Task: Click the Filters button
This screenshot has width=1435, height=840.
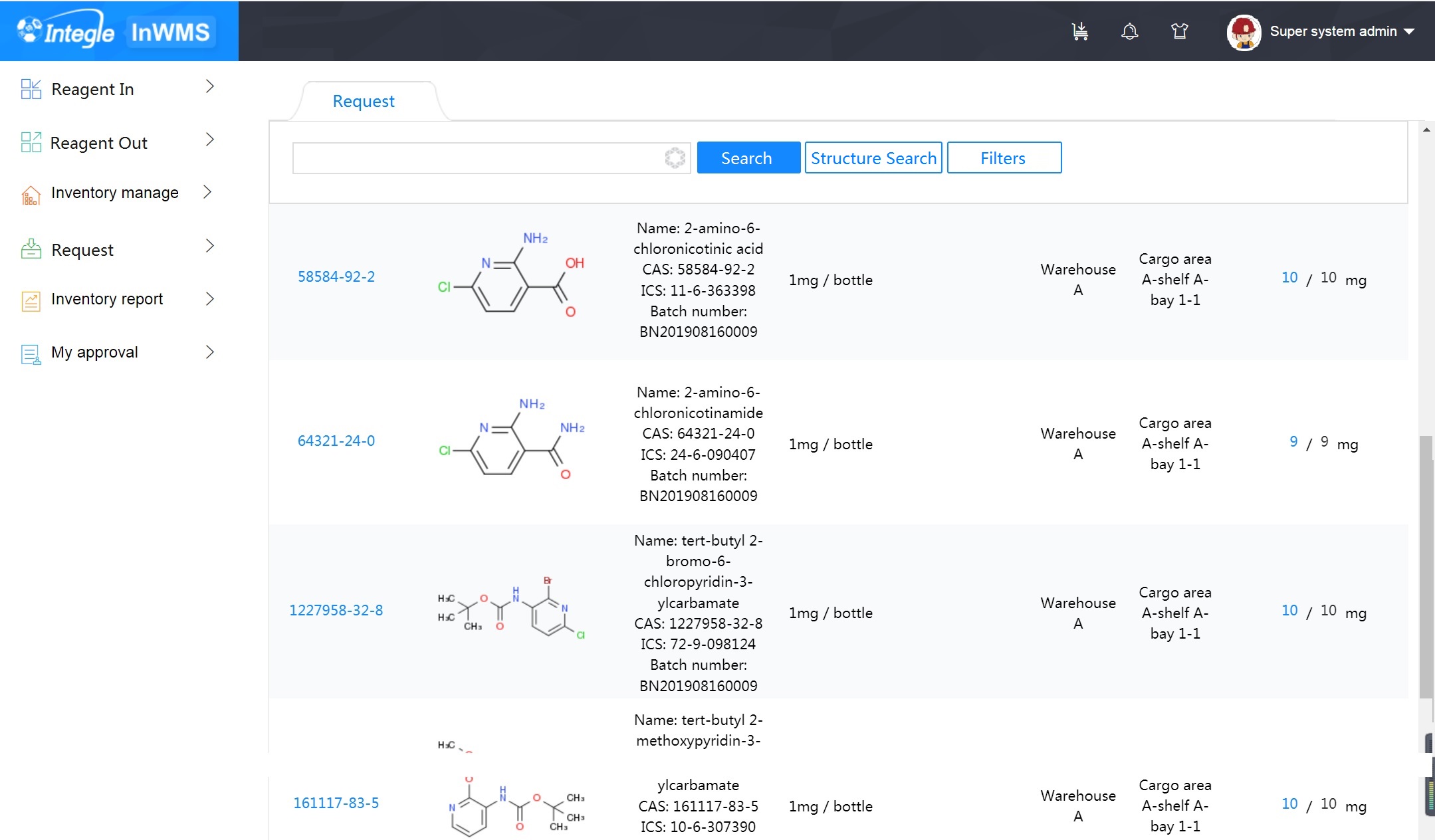Action: point(1003,157)
